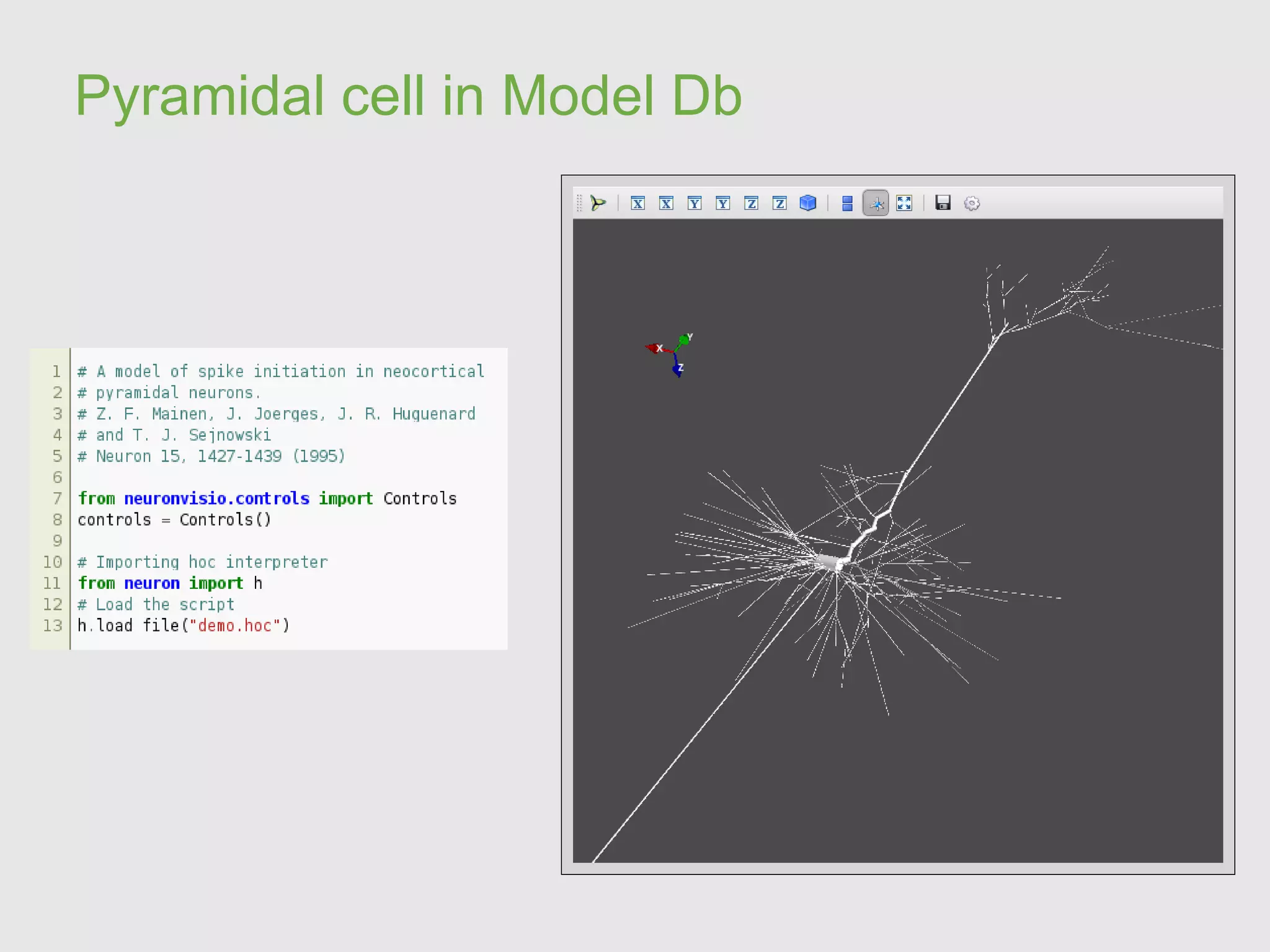
Task: Enter full screen scene mode
Action: 904,203
